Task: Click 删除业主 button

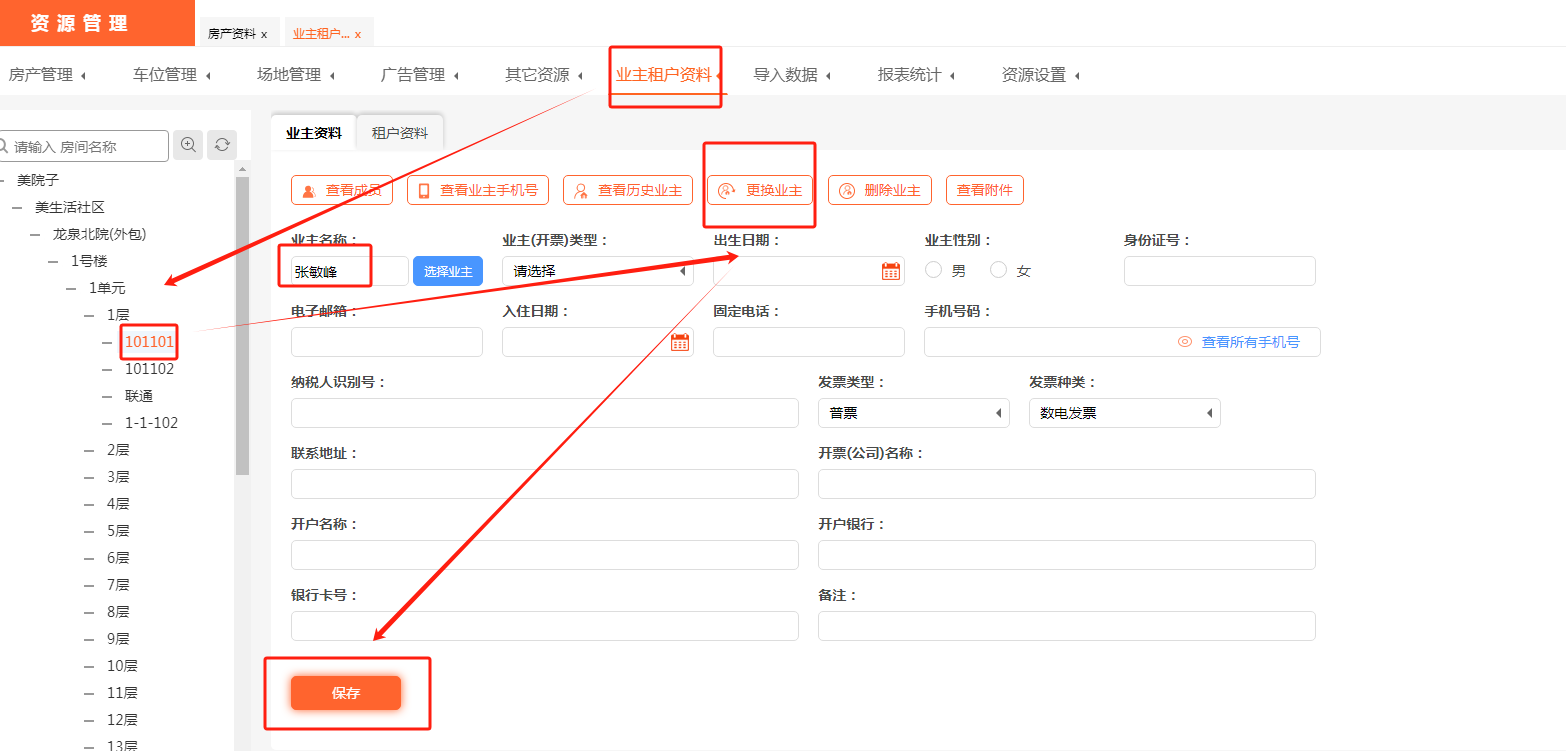Action: click(x=880, y=190)
